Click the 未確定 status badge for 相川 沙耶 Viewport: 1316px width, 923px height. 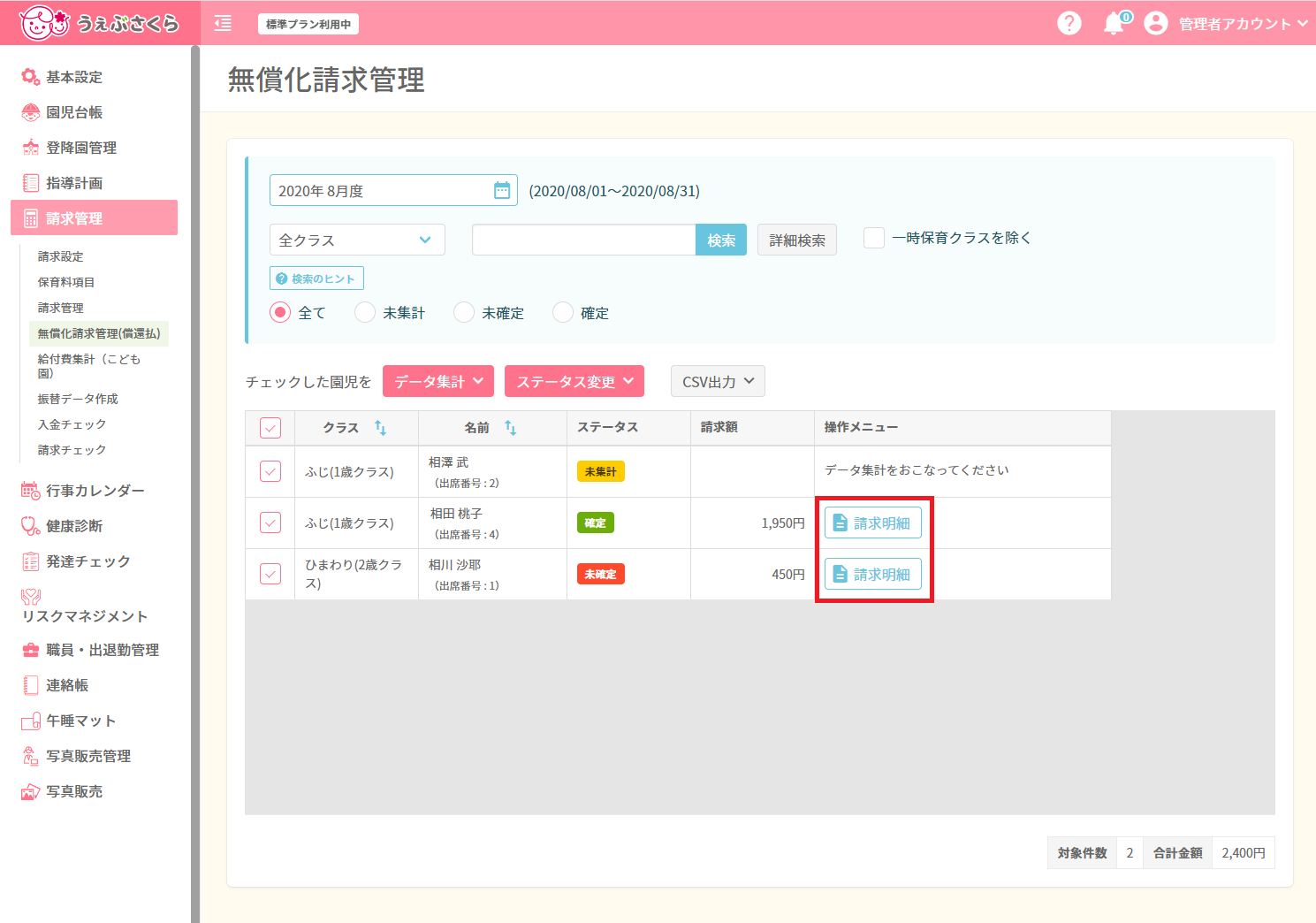601,574
